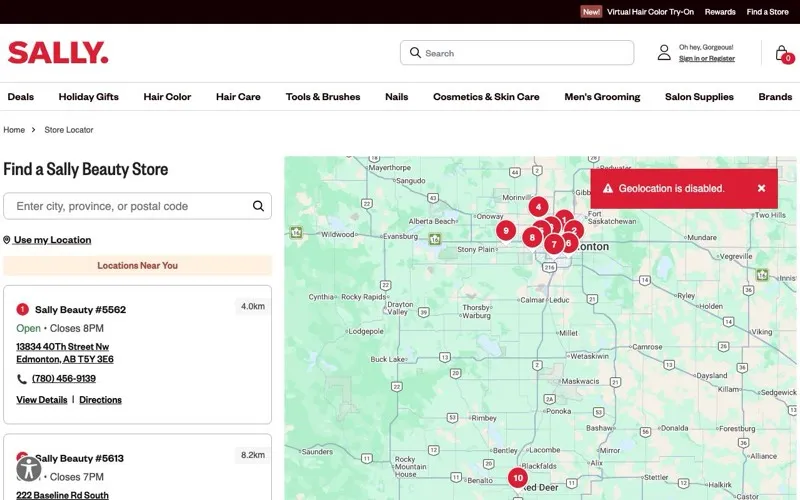The height and width of the screenshot is (500, 800).
Task: Open the Men's Grooming menu
Action: [602, 96]
